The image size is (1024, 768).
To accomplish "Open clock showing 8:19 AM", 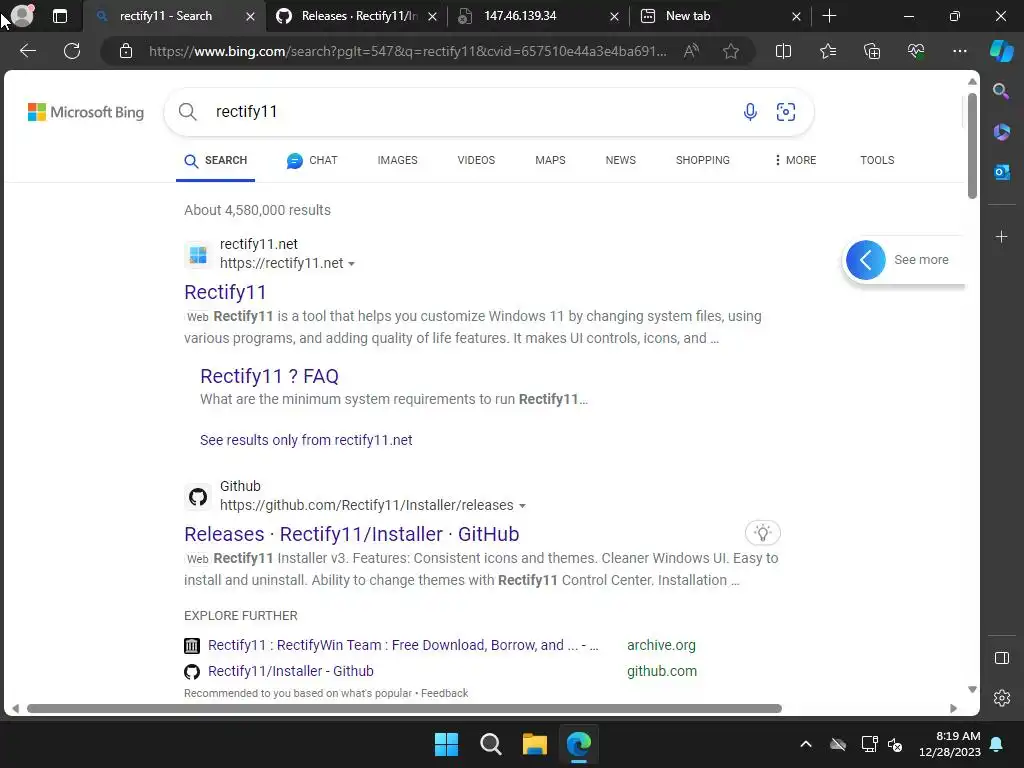I will point(950,744).
